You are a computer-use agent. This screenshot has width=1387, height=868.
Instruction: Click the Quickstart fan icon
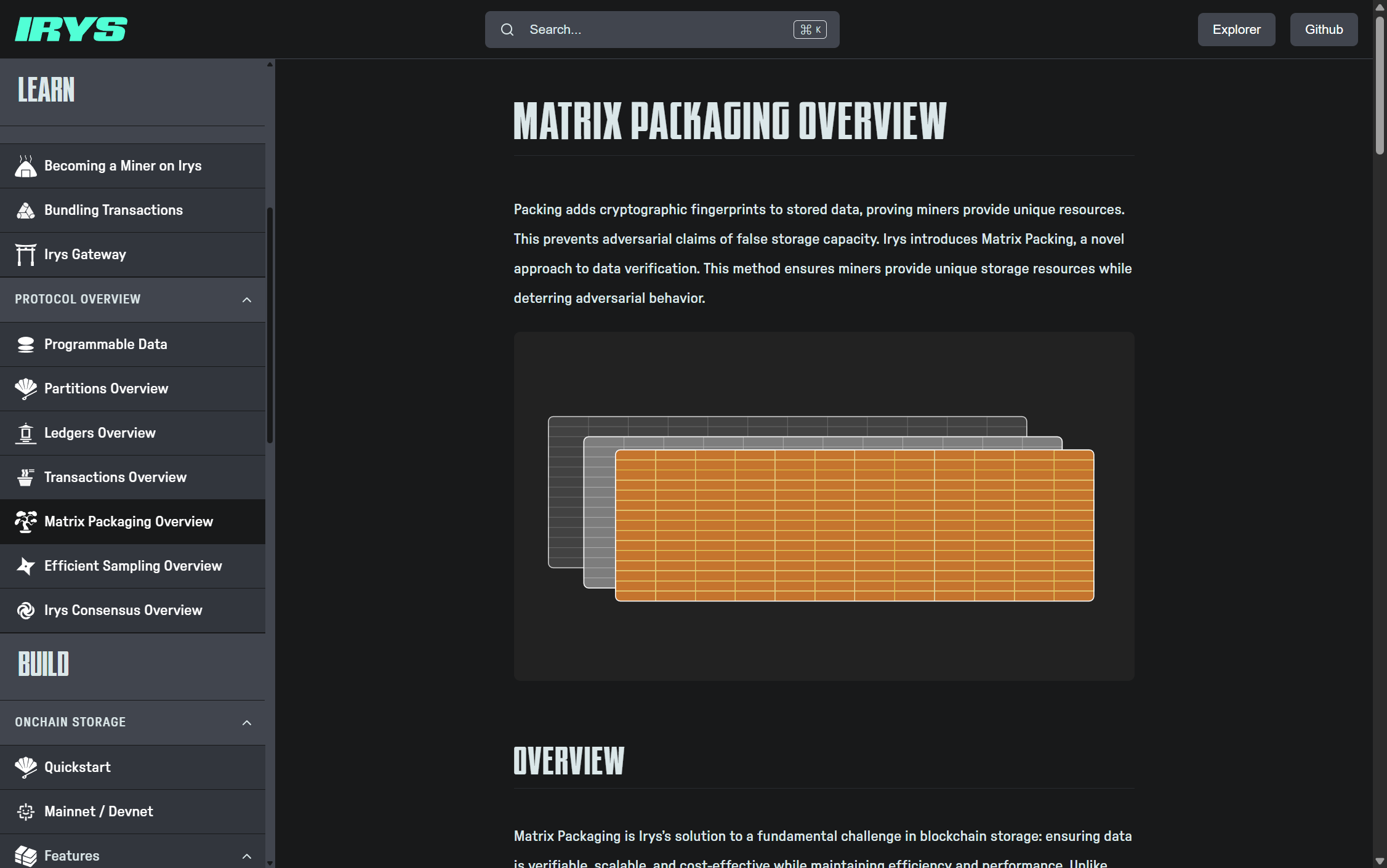pyautogui.click(x=25, y=768)
